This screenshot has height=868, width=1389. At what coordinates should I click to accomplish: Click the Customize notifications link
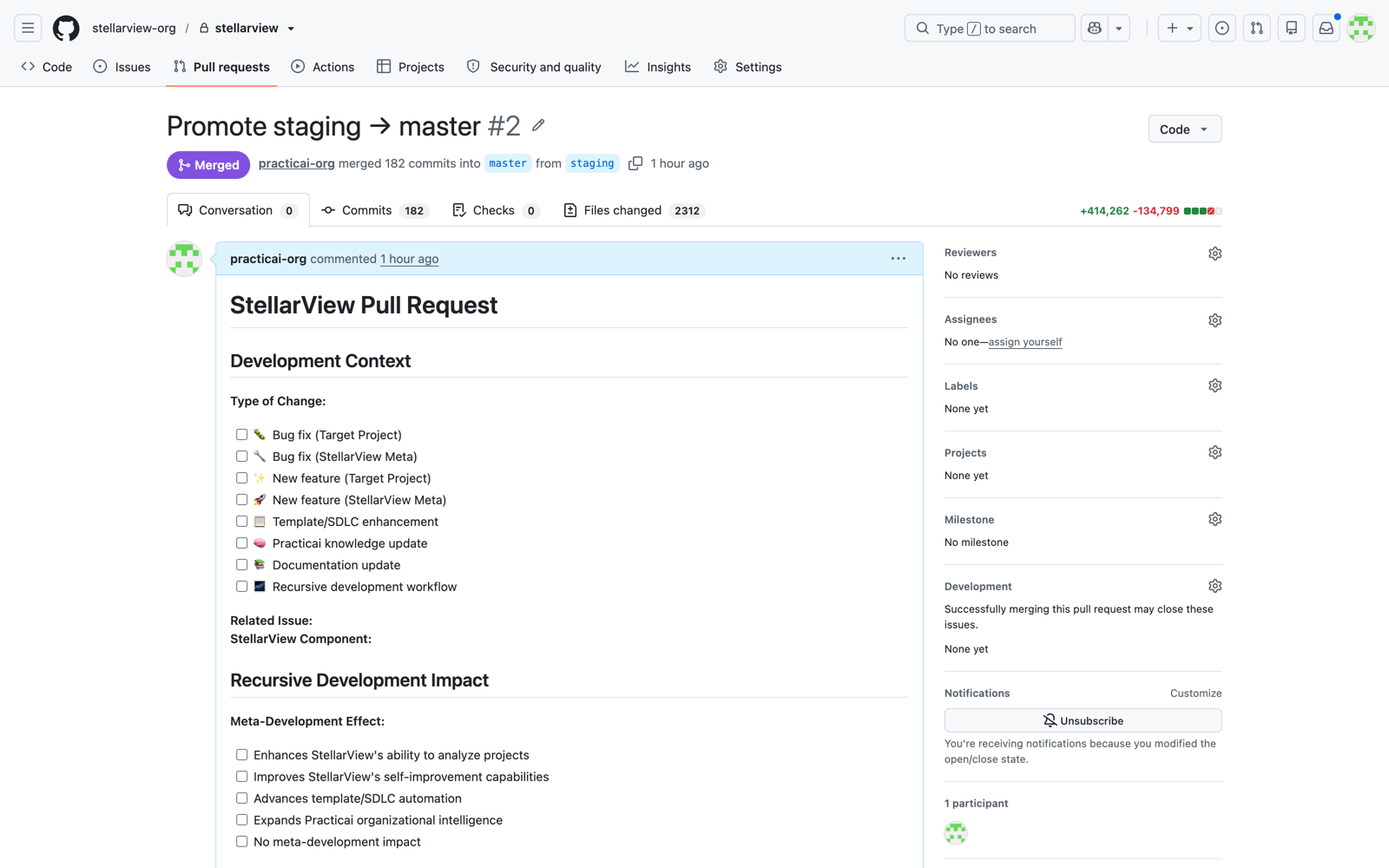coord(1195,693)
